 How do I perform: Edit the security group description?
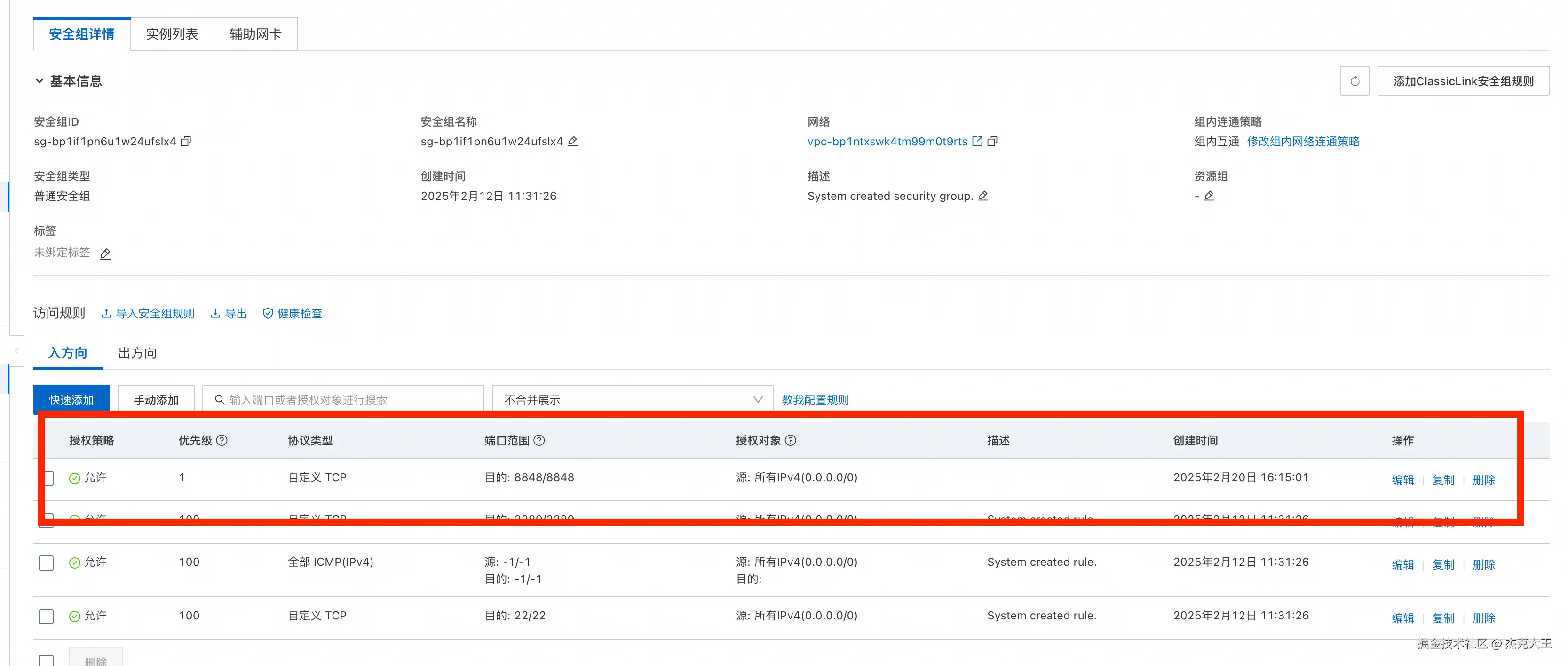pos(983,196)
